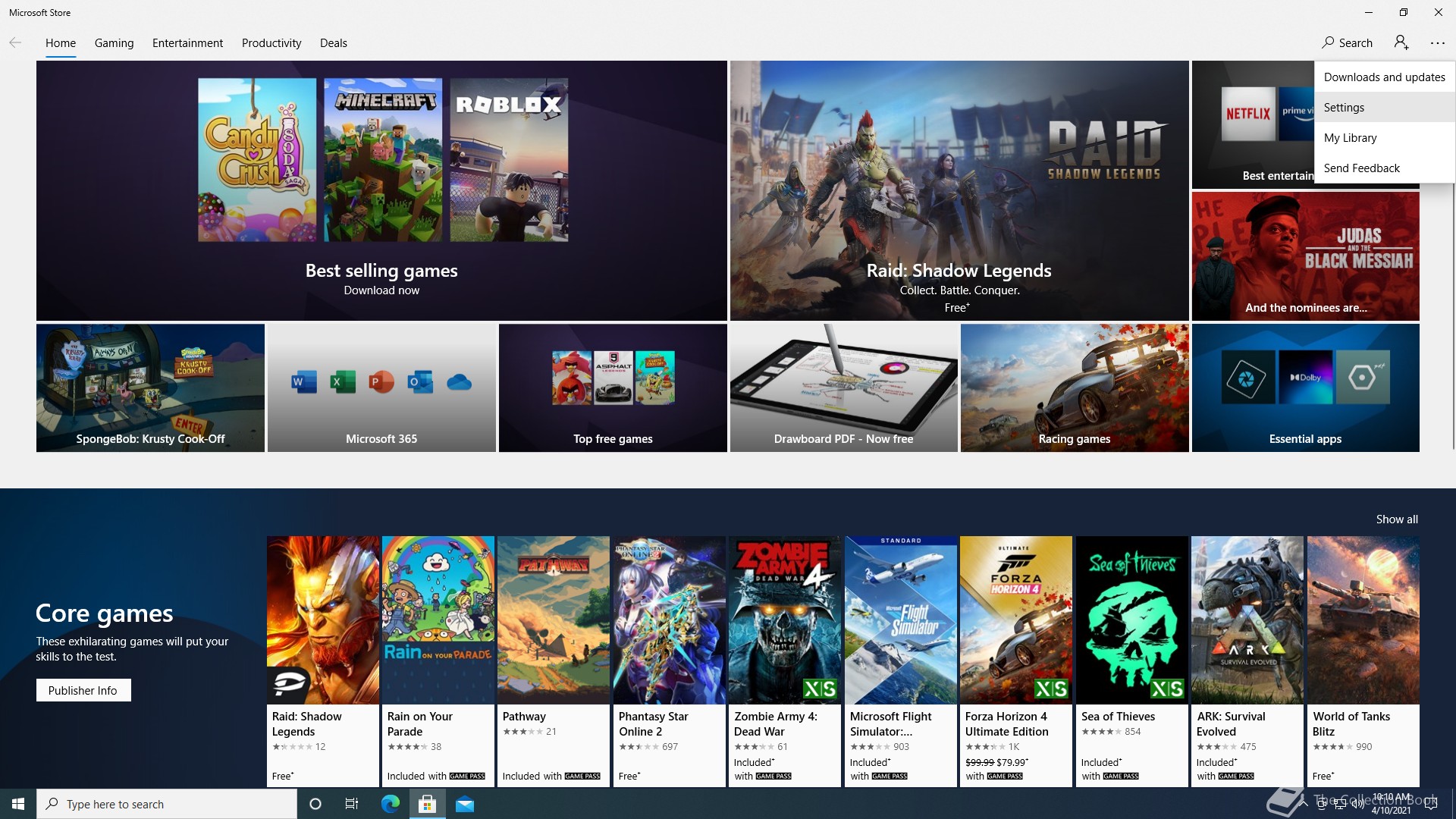
Task: Click the Candy Crush Soda cover
Action: pos(257,160)
